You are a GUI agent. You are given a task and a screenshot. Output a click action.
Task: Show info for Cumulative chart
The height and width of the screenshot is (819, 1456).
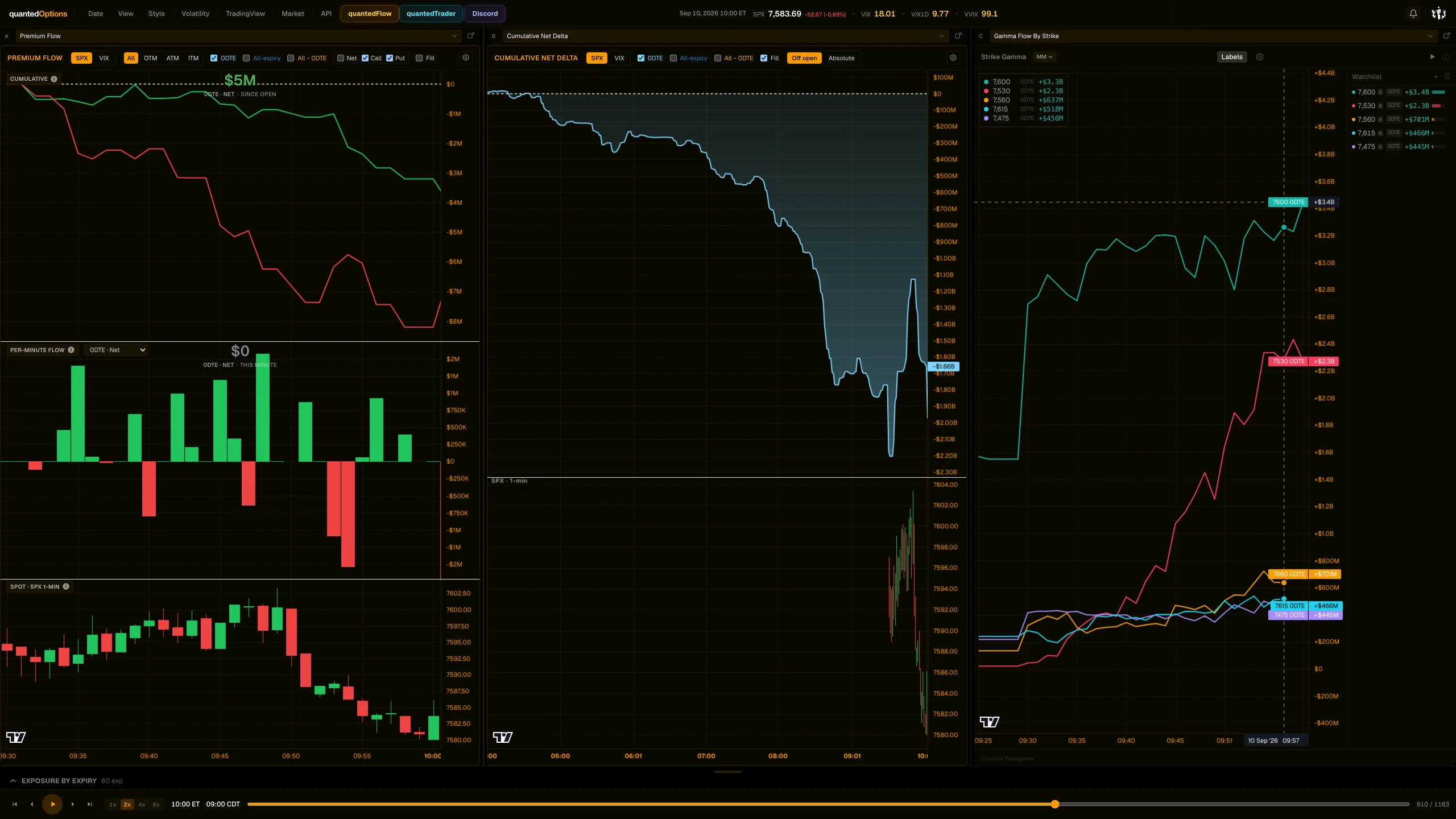coord(54,79)
